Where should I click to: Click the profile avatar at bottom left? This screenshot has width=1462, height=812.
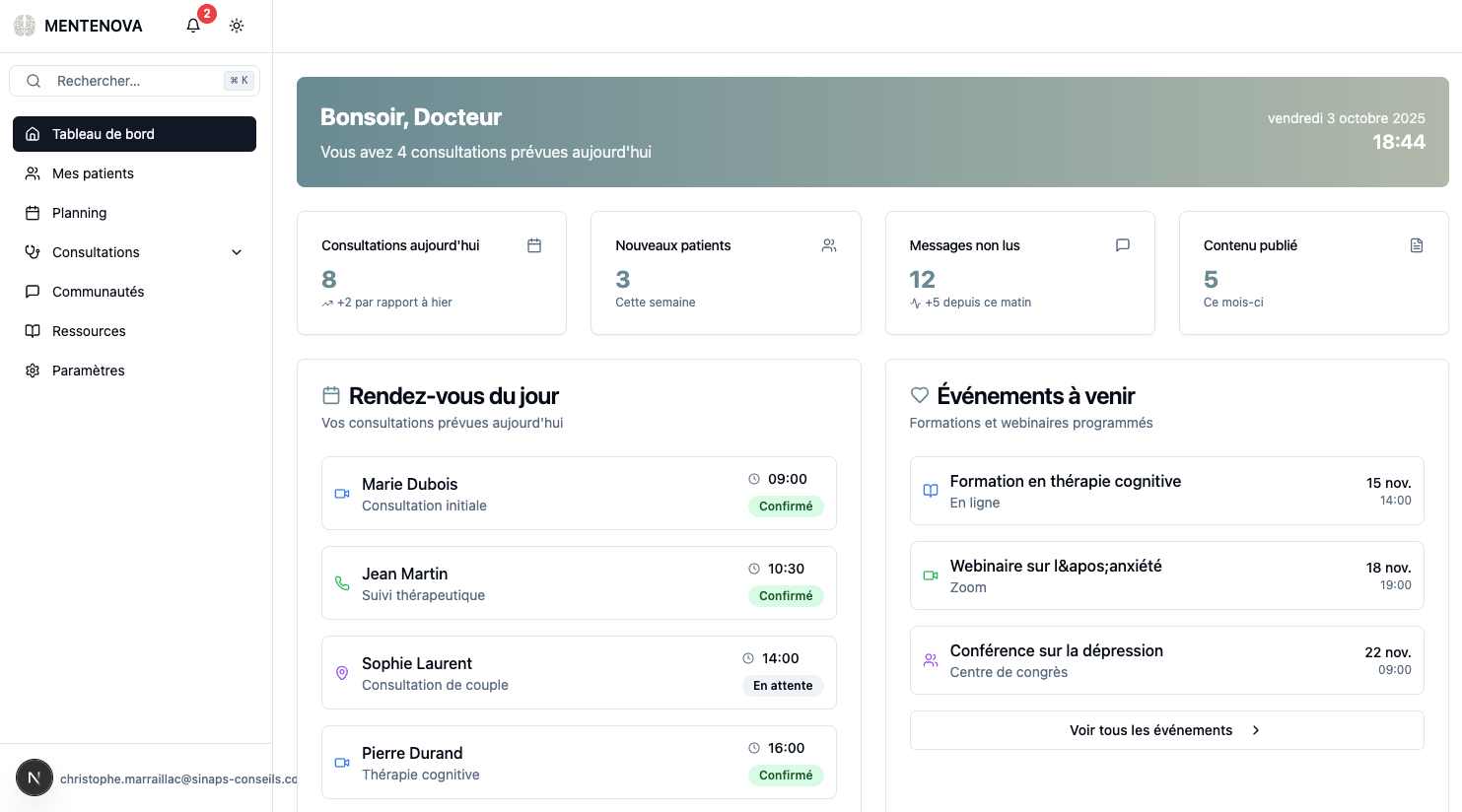coord(35,778)
